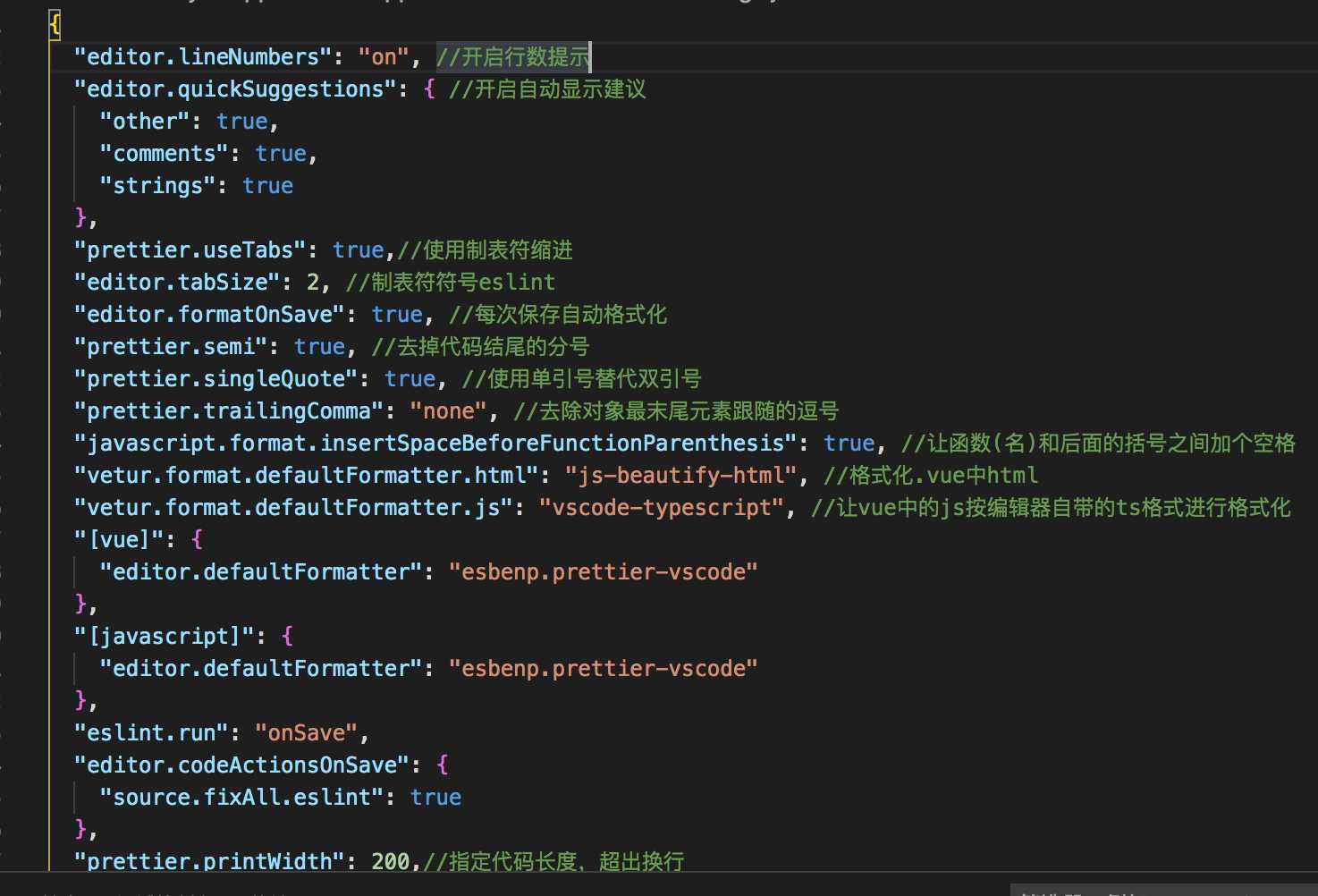This screenshot has width=1318, height=896.
Task: Select the "vscode-typescript" value
Action: 662,508
